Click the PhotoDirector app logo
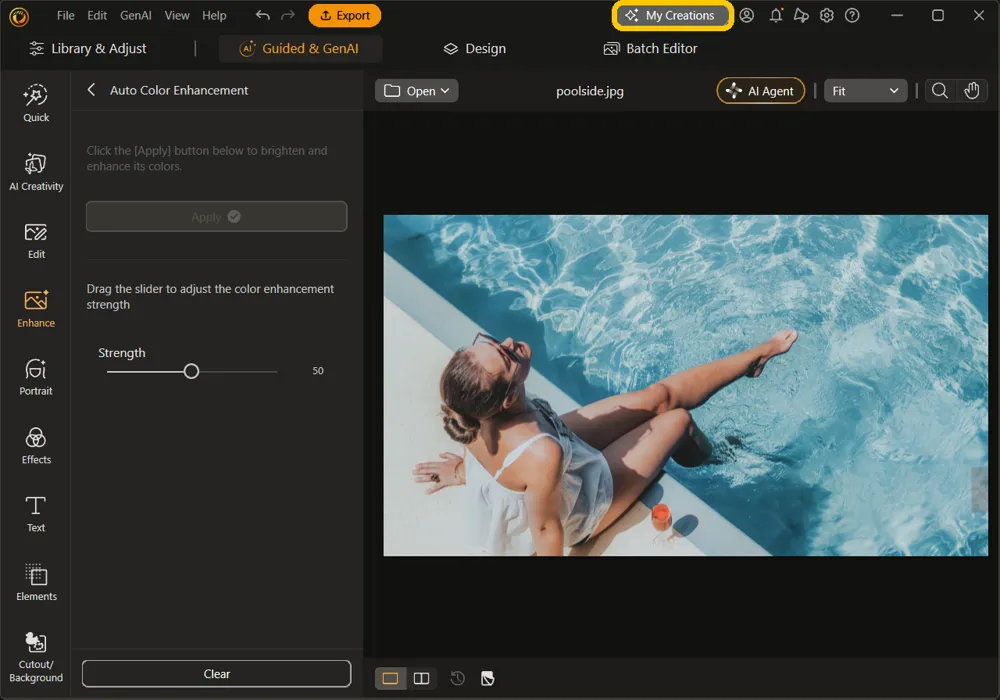 coord(19,17)
